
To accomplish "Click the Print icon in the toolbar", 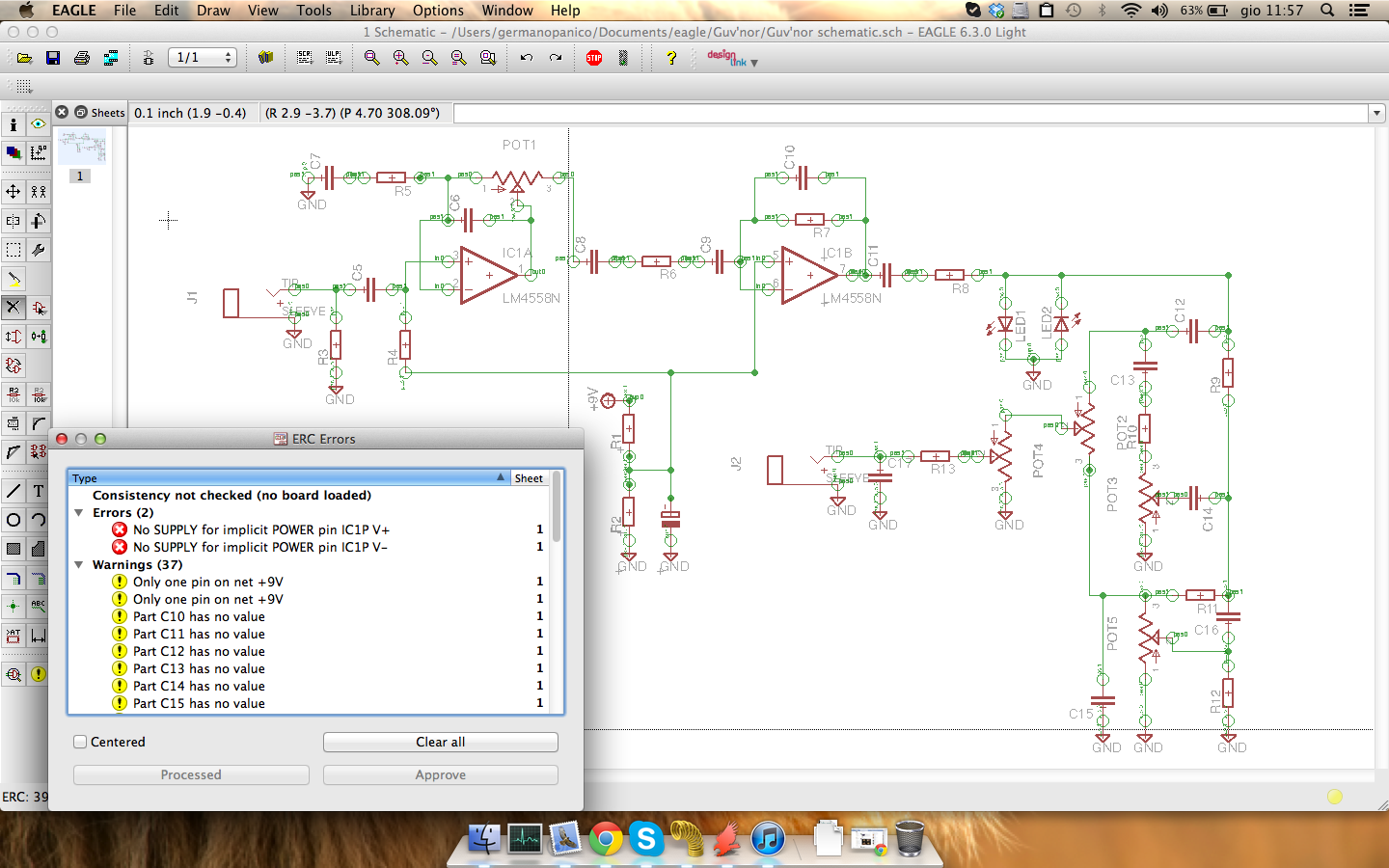I will [x=82, y=58].
